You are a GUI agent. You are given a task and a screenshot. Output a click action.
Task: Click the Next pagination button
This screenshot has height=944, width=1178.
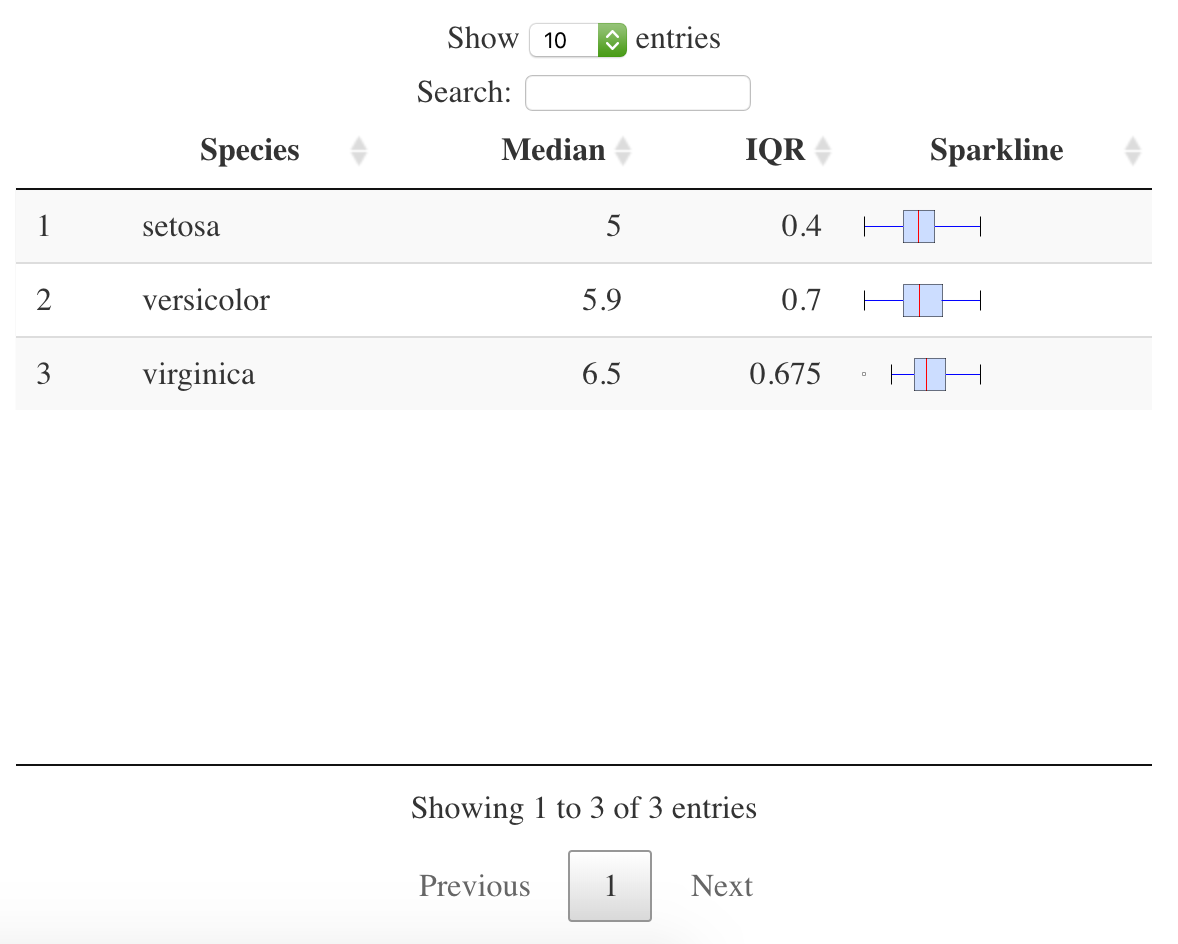(721, 886)
